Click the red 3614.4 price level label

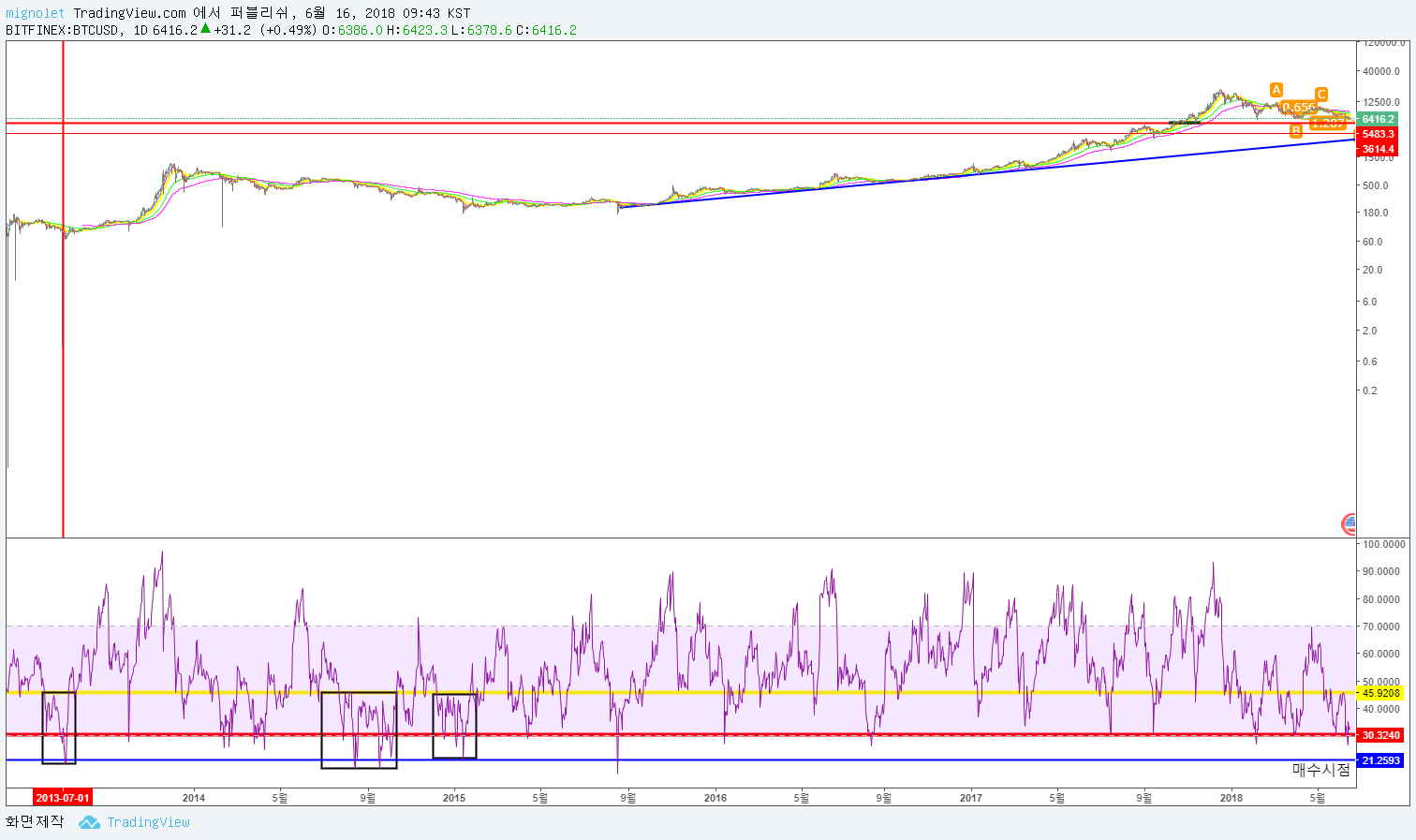pyautogui.click(x=1378, y=149)
